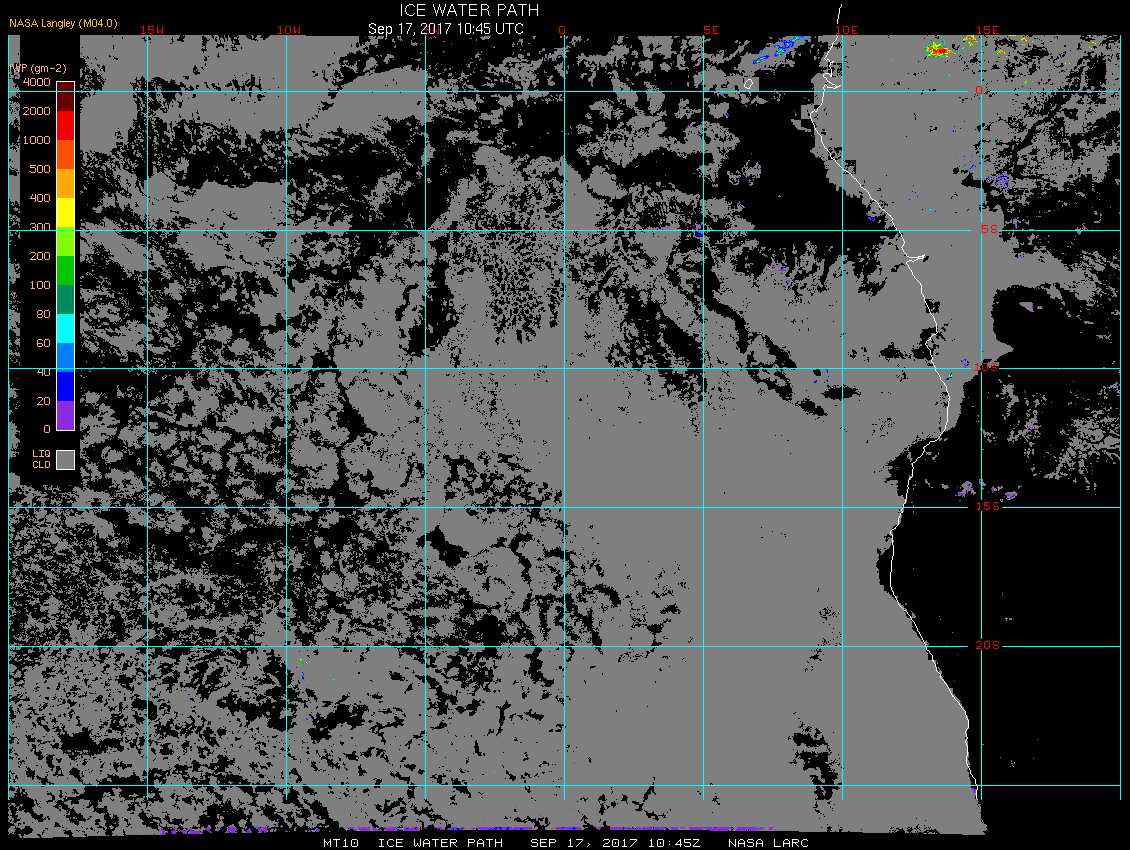Click the 15W longitude label

[x=151, y=30]
